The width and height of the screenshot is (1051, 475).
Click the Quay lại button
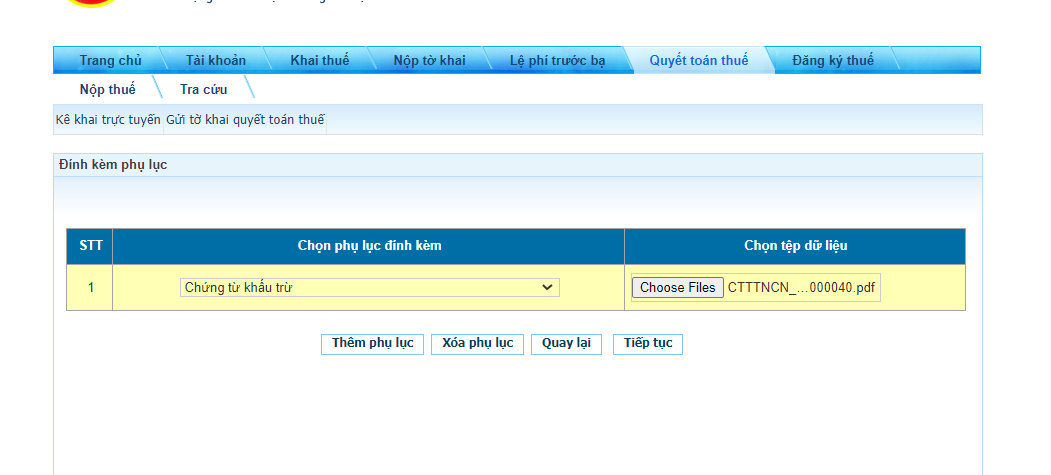566,343
